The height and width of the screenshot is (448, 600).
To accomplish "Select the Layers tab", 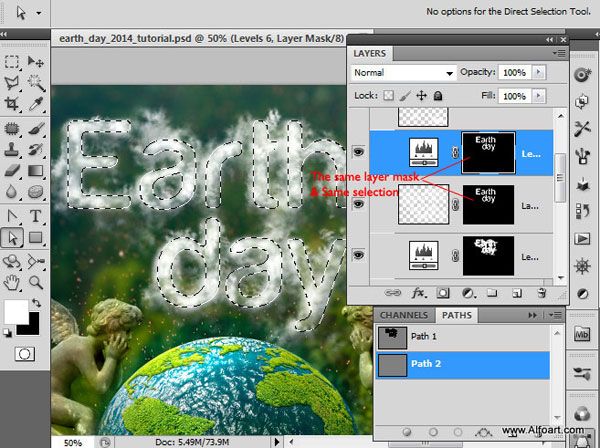I will [369, 53].
